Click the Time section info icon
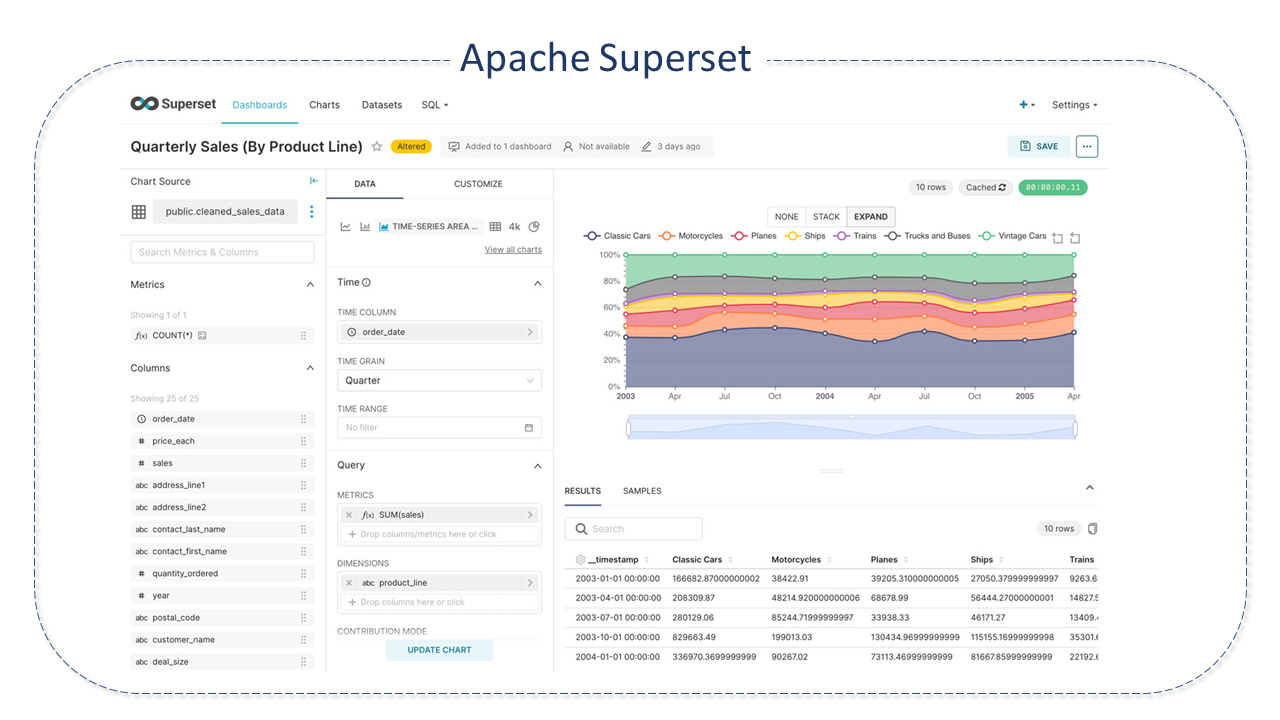 click(x=366, y=283)
